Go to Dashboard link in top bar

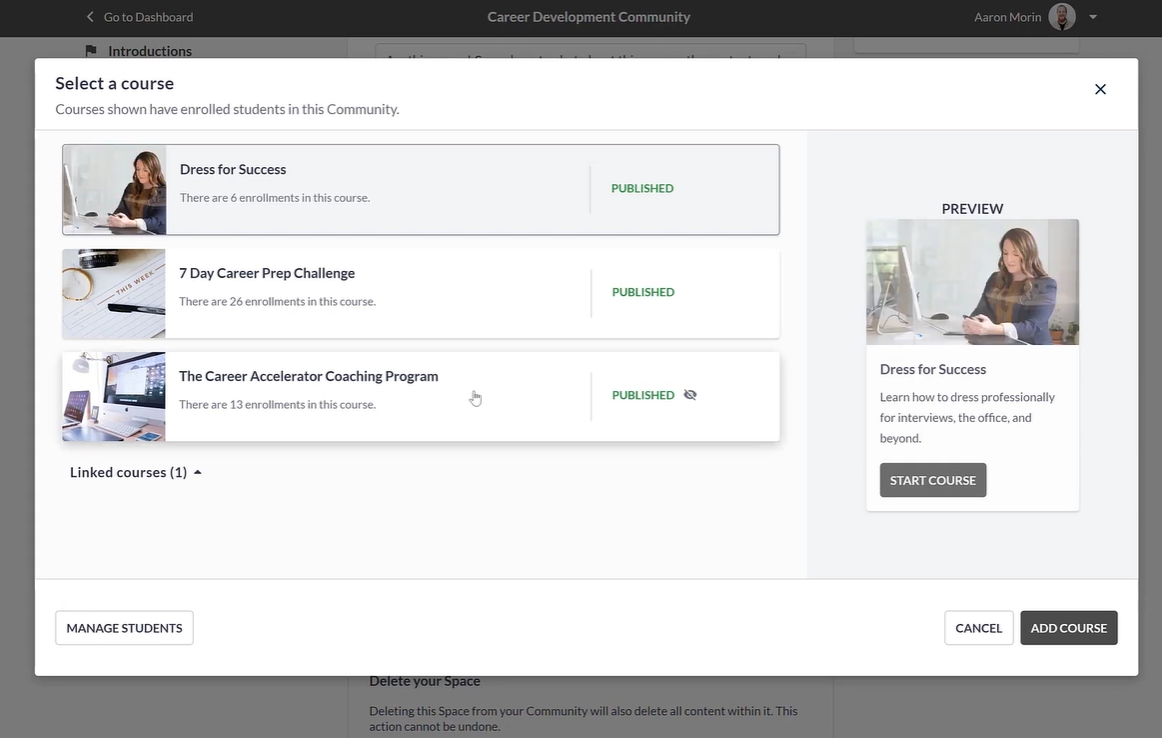(x=148, y=17)
